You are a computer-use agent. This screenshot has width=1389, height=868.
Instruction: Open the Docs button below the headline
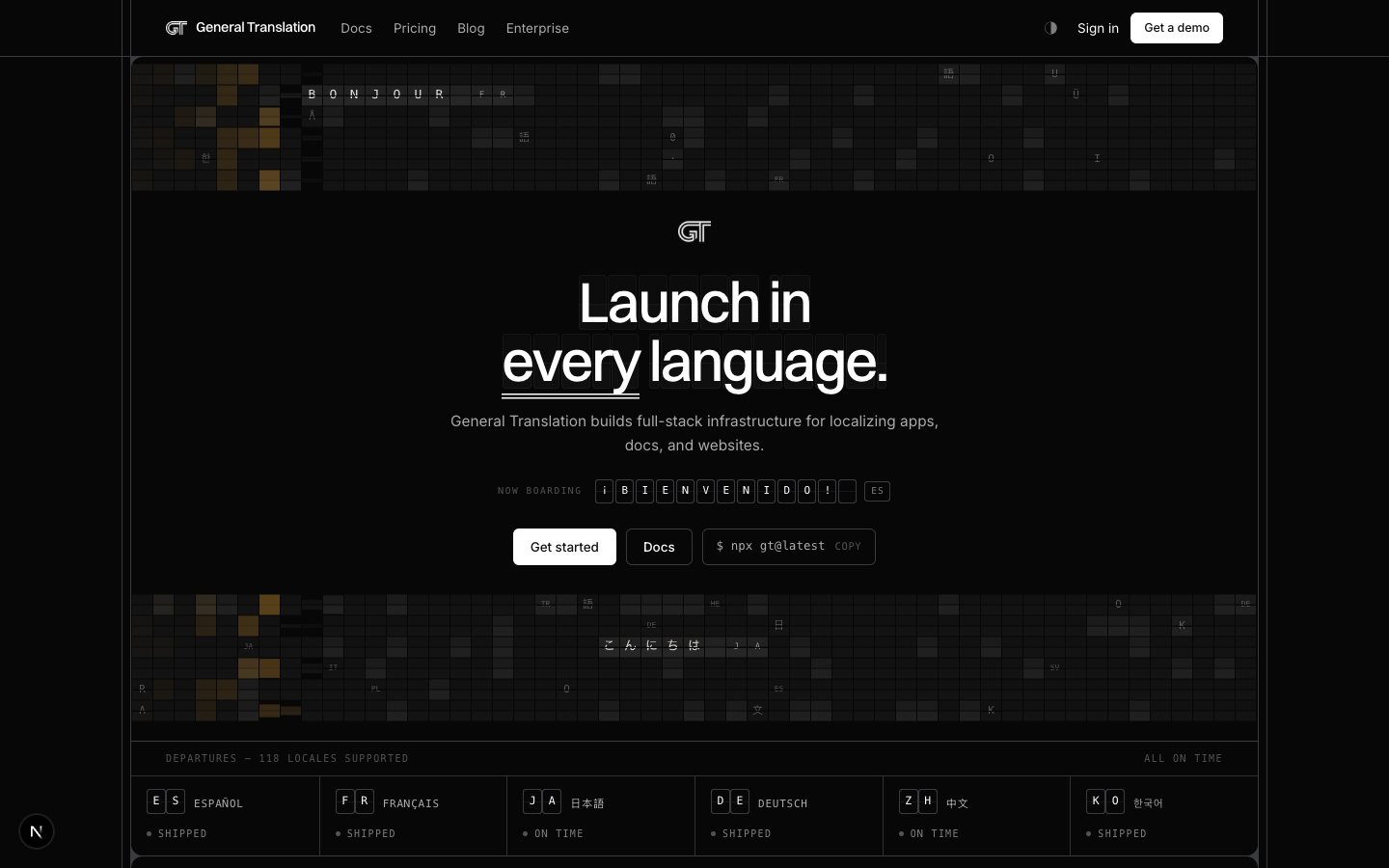click(659, 547)
